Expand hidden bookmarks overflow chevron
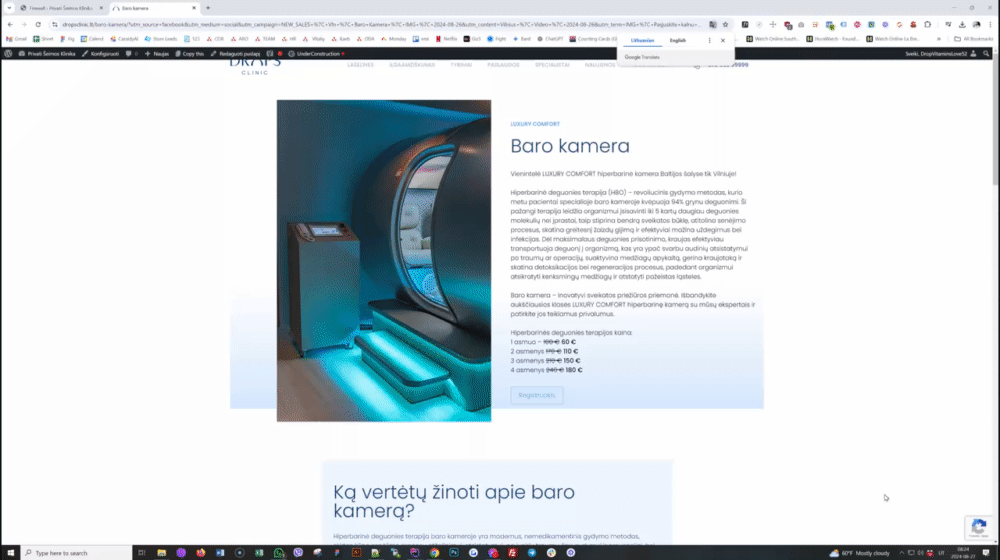The height and width of the screenshot is (560, 1000). click(939, 39)
